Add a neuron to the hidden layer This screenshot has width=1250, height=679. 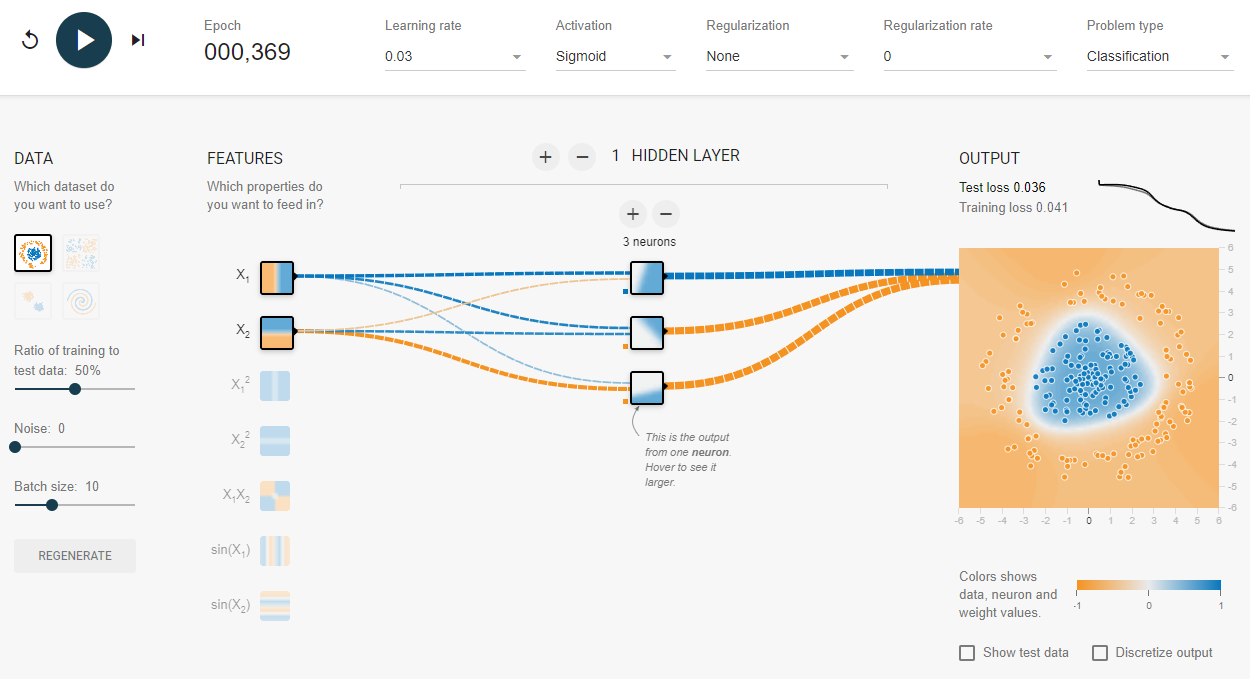[632, 214]
